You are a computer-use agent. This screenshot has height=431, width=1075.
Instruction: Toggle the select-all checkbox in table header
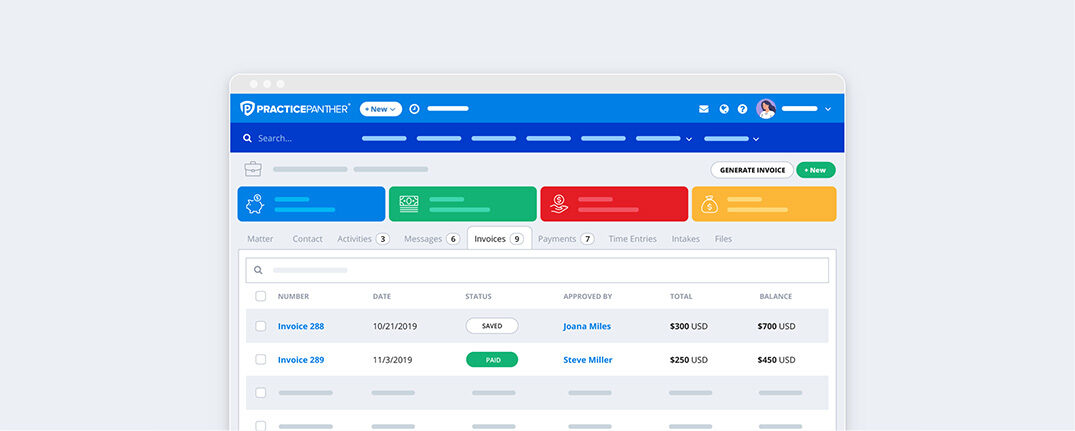[261, 296]
